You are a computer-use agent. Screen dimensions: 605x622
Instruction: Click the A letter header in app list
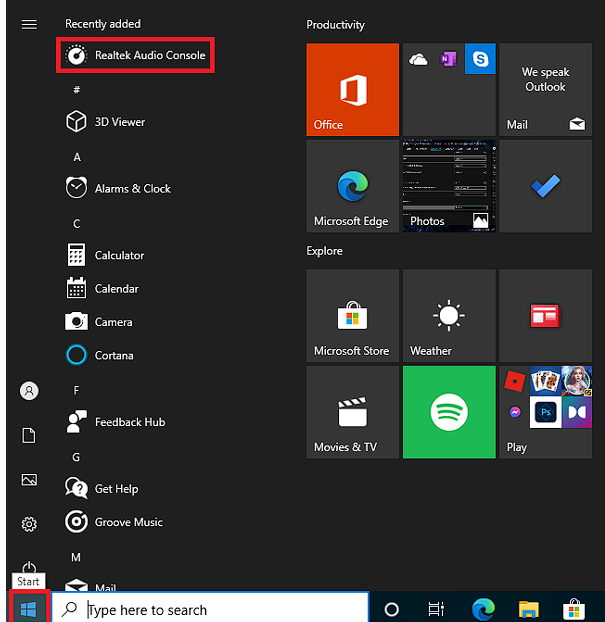77,157
